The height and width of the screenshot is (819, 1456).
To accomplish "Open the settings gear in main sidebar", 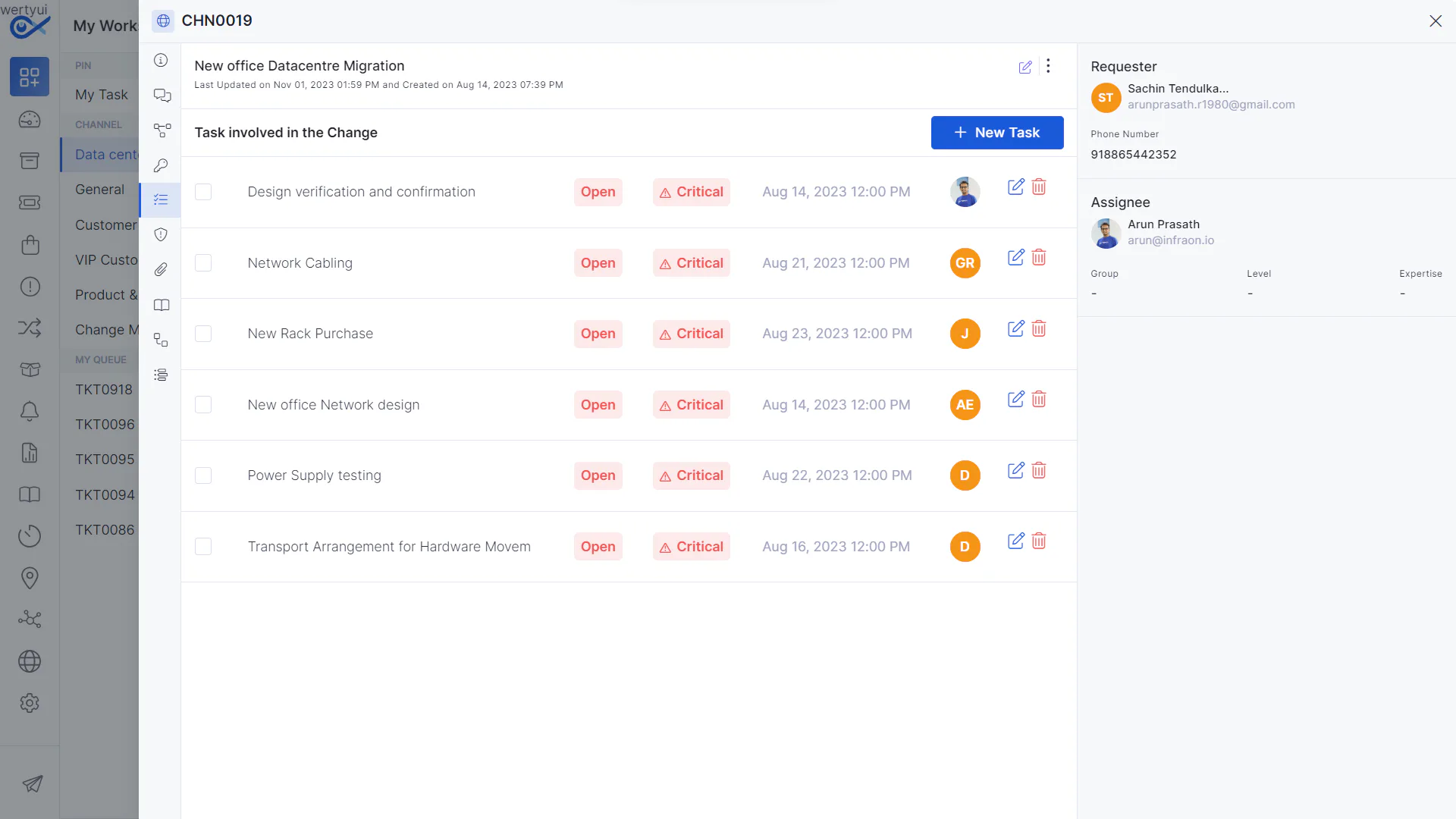I will [x=30, y=703].
